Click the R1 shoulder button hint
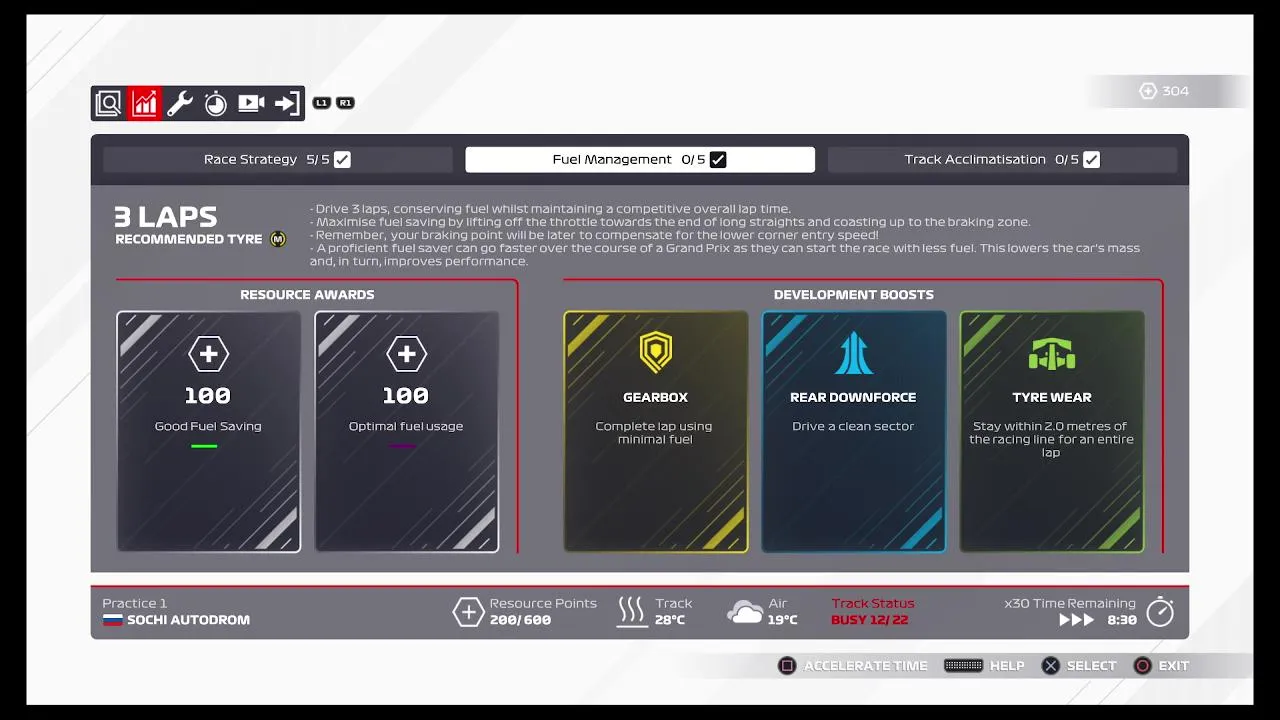Image resolution: width=1280 pixels, height=720 pixels. (345, 103)
